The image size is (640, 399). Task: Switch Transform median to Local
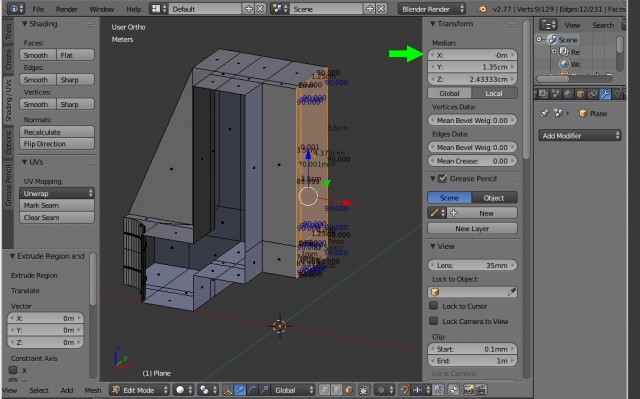(x=494, y=93)
